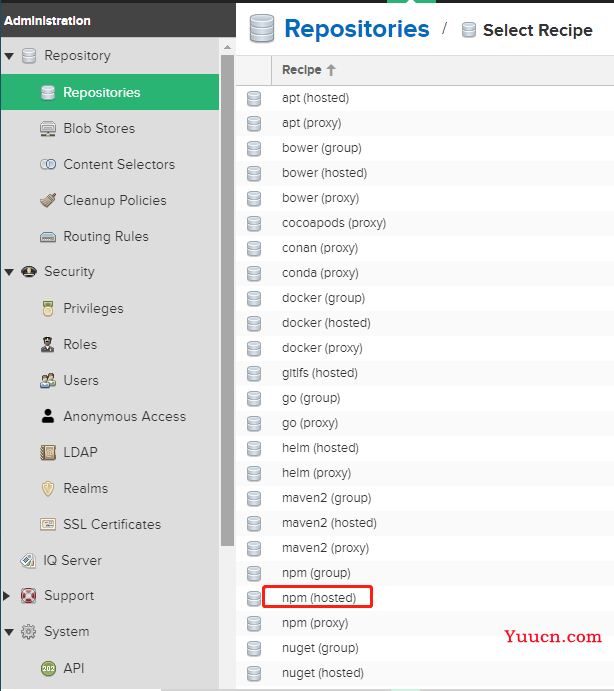The image size is (614, 691).
Task: Click the sidebar vertical scrollbar thumb
Action: coord(227,300)
